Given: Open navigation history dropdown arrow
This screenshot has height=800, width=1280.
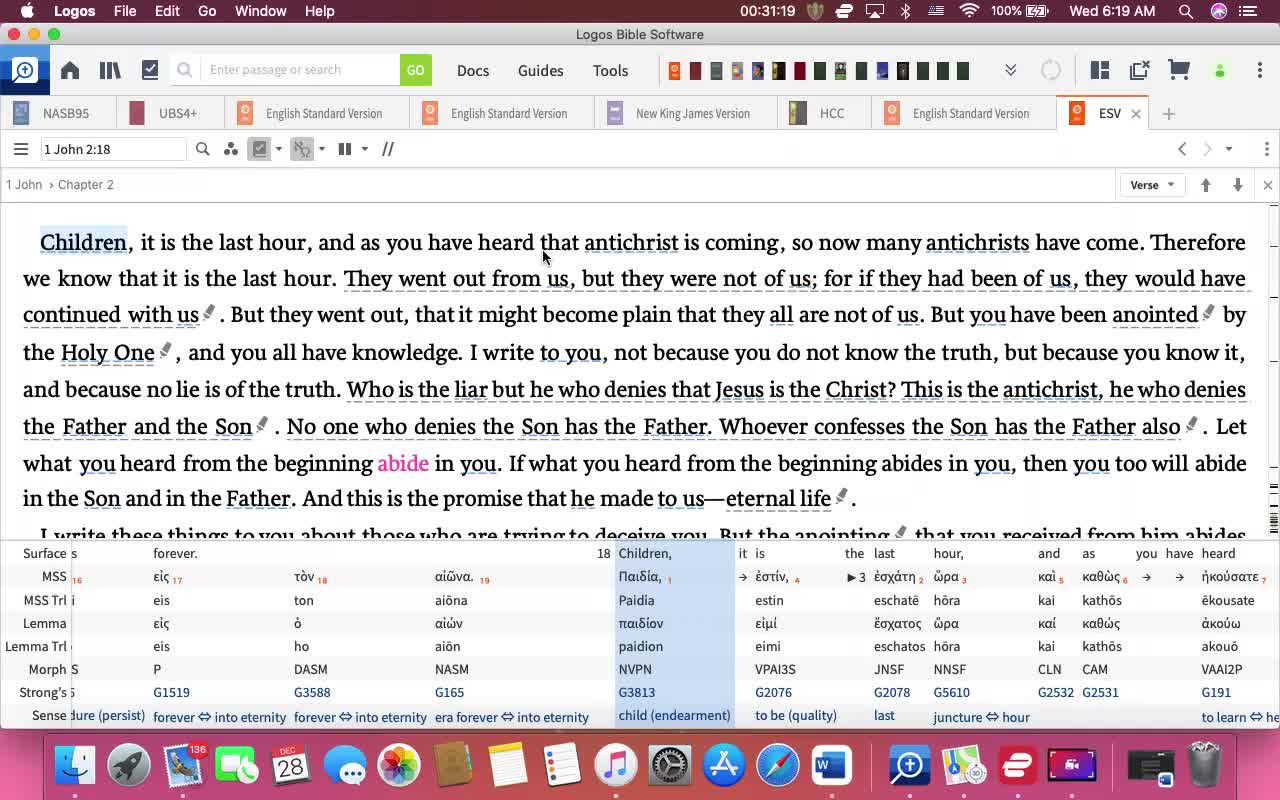Looking at the screenshot, I should click(1229, 149).
